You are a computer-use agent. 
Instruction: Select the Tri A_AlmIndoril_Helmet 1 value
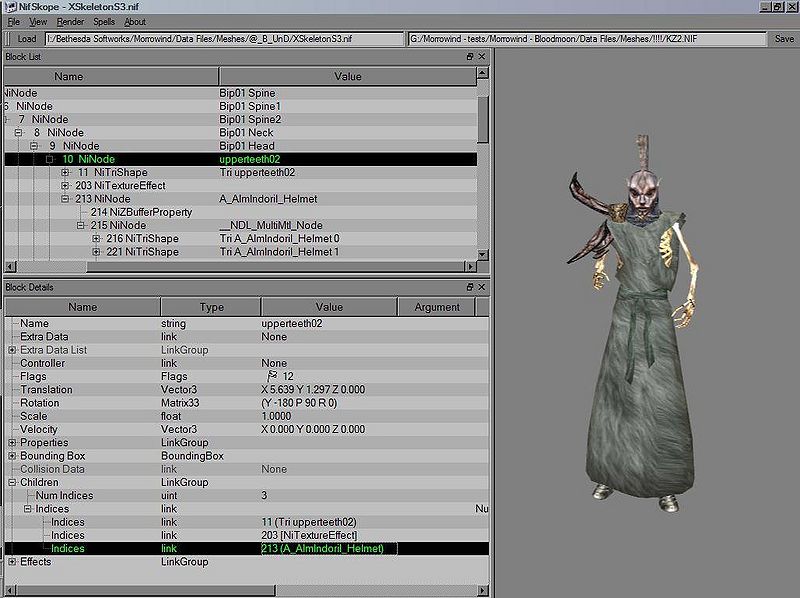click(279, 252)
